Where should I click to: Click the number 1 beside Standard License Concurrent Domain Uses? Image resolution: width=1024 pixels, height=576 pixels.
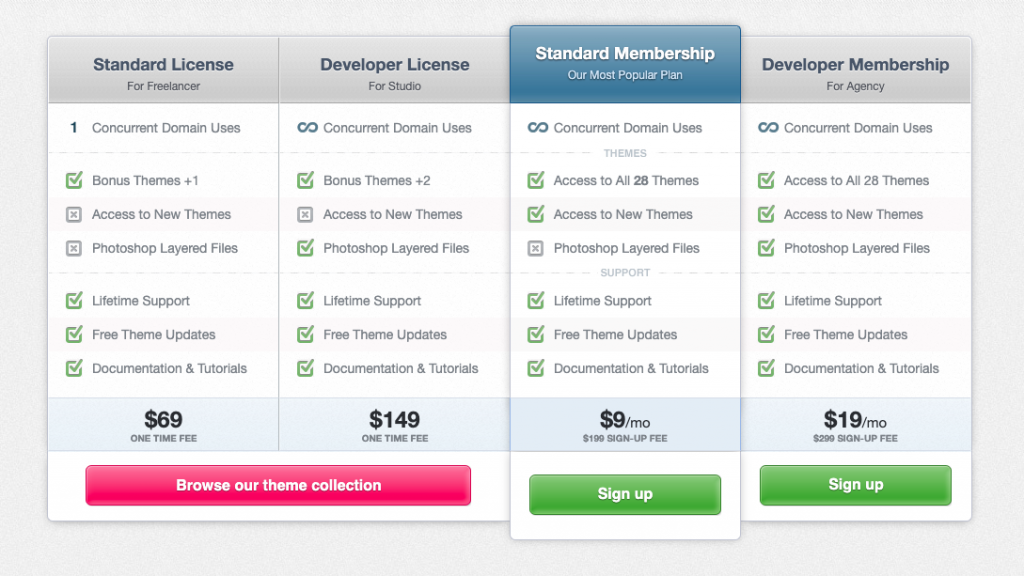(74, 128)
